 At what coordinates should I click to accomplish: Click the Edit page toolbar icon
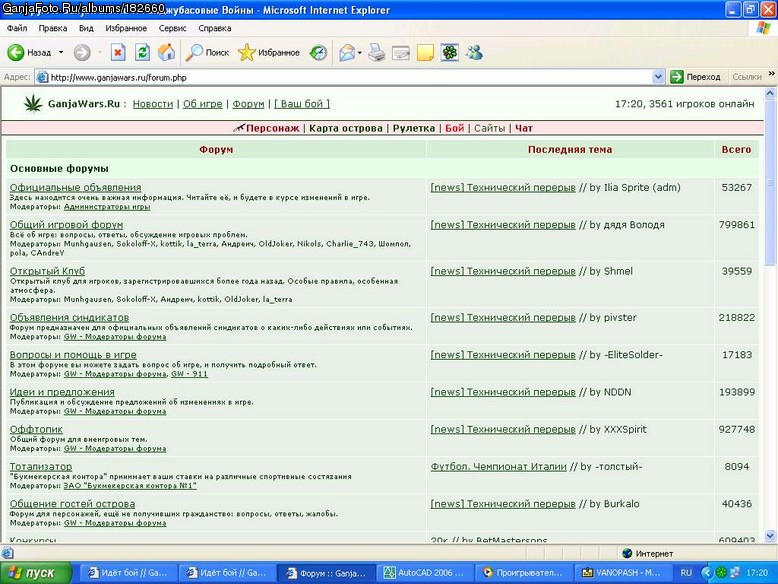(x=400, y=52)
